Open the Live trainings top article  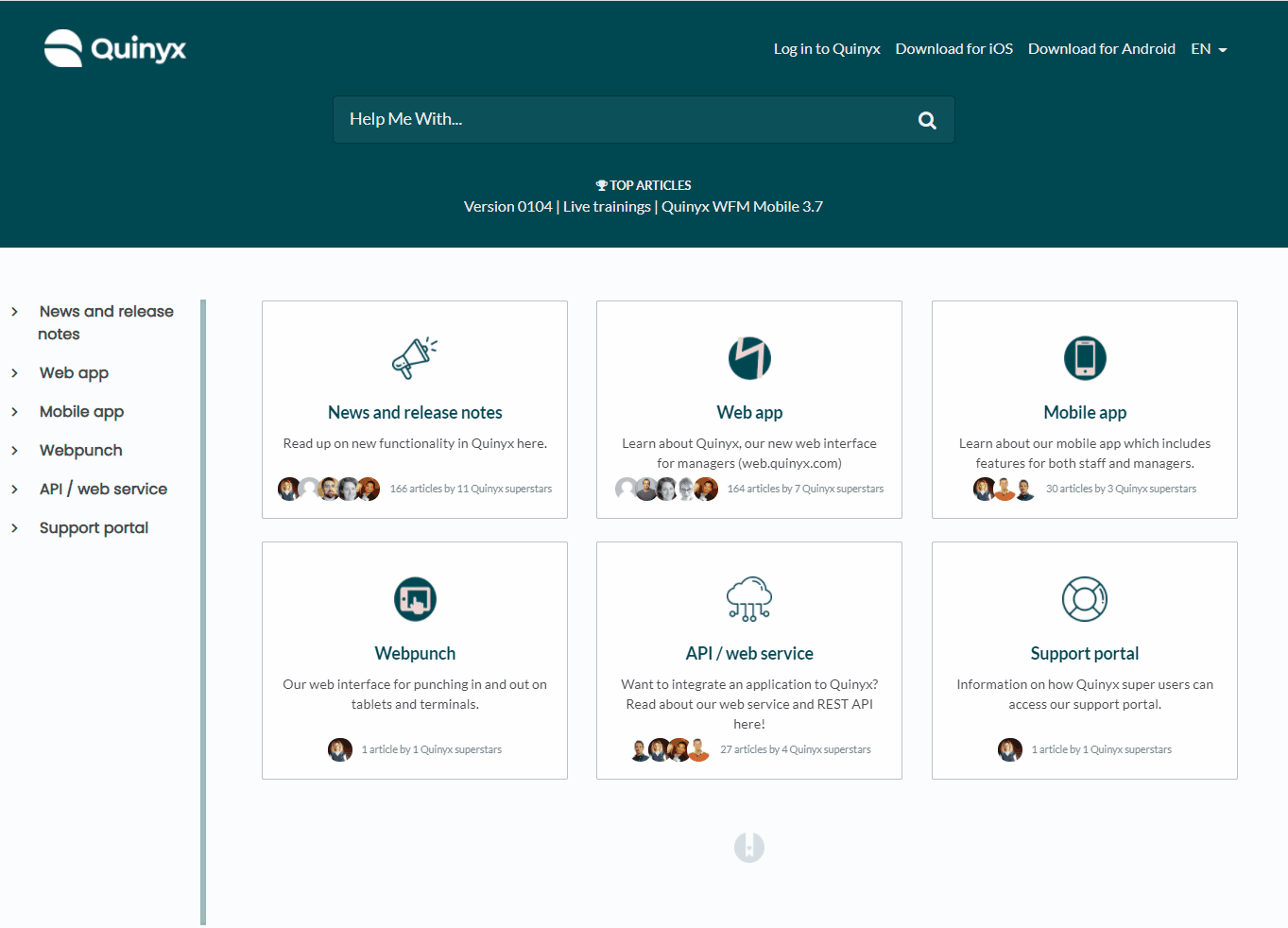(x=607, y=206)
